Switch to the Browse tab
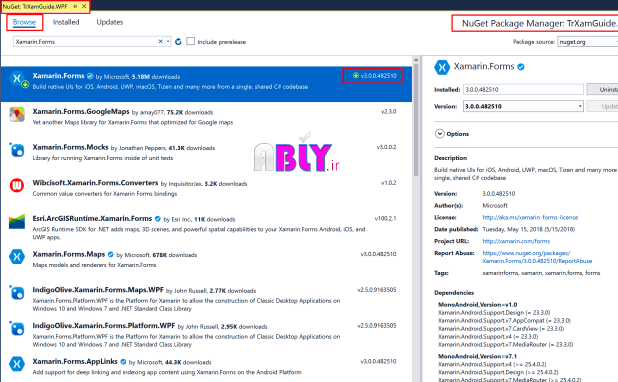The image size is (618, 382). point(24,22)
